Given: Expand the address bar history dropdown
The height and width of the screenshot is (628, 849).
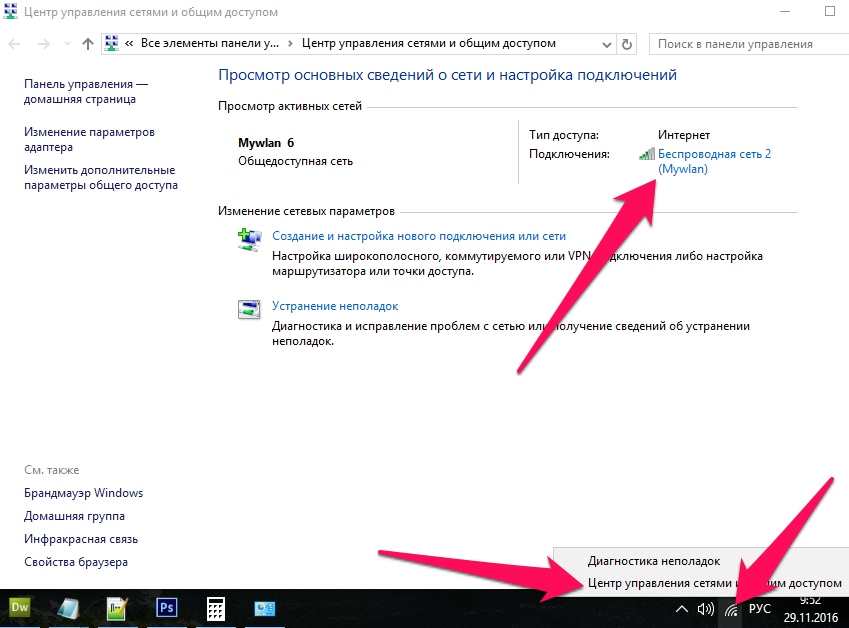Looking at the screenshot, I should tap(607, 44).
